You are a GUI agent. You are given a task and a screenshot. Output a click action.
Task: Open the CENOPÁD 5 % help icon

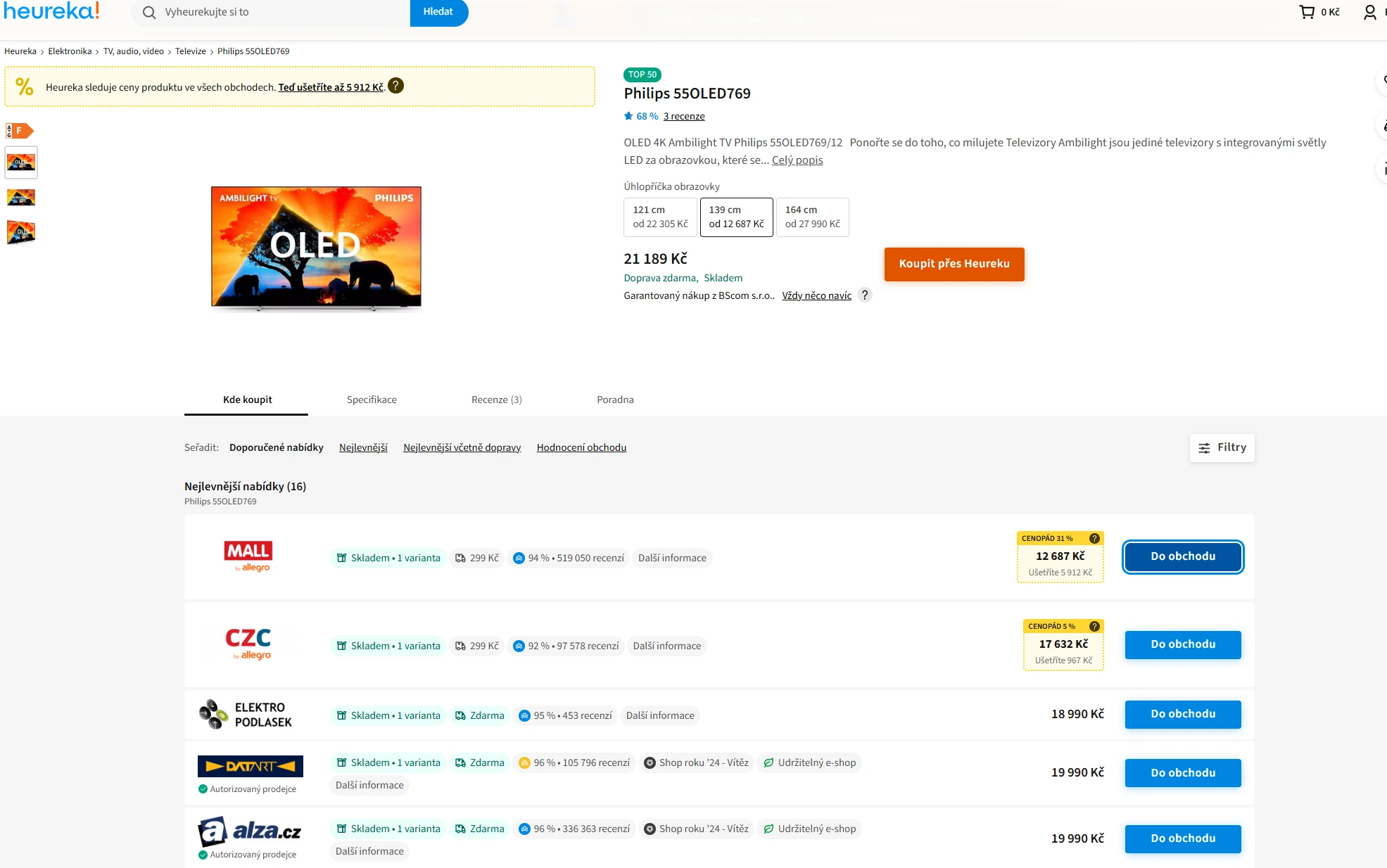(x=1094, y=626)
